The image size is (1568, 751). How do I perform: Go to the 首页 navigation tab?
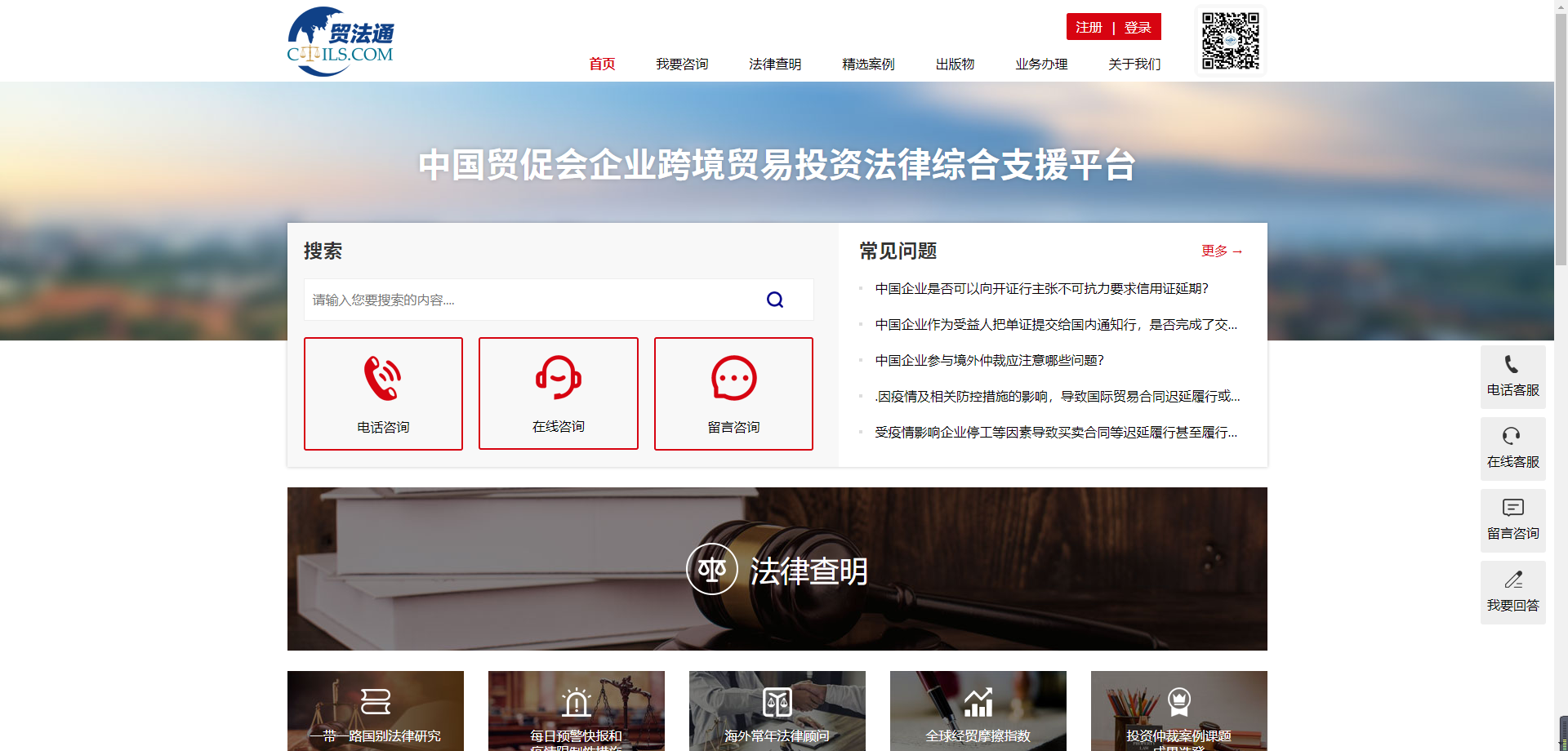(x=602, y=64)
